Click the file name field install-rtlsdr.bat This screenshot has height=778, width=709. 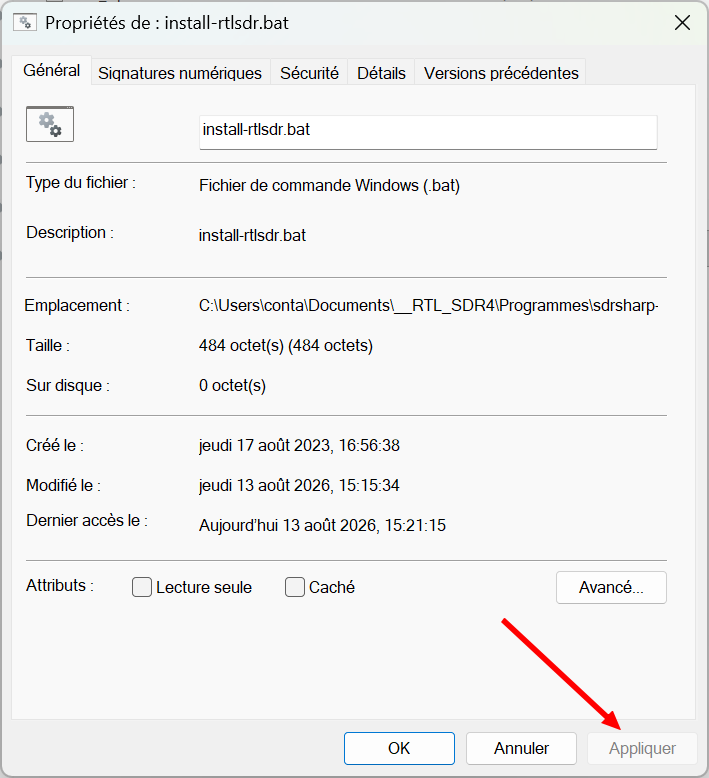(428, 132)
